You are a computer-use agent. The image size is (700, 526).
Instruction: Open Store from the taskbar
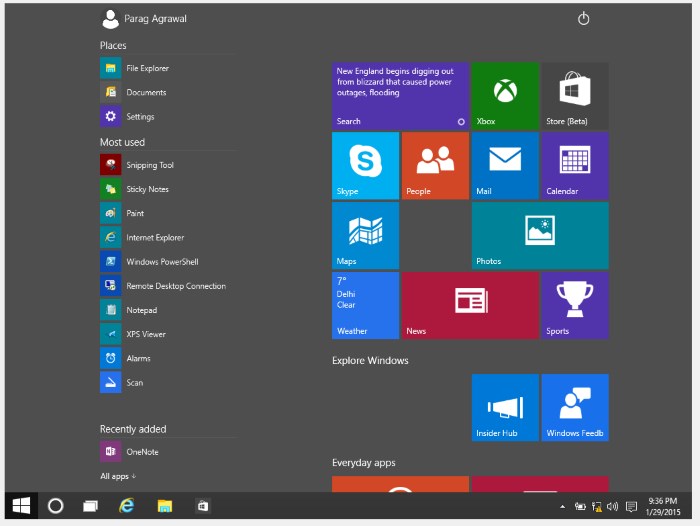[203, 506]
